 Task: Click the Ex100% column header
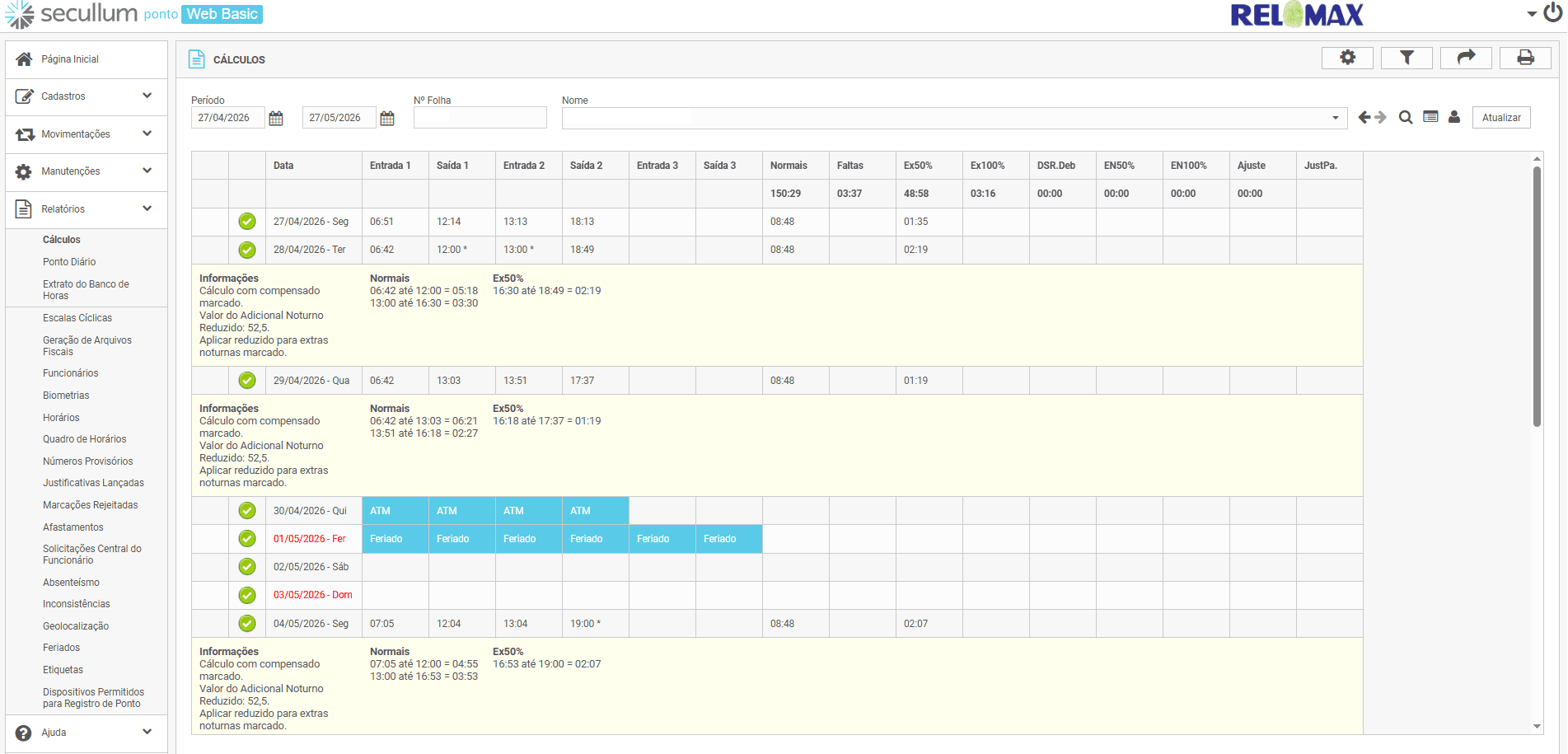tap(995, 166)
